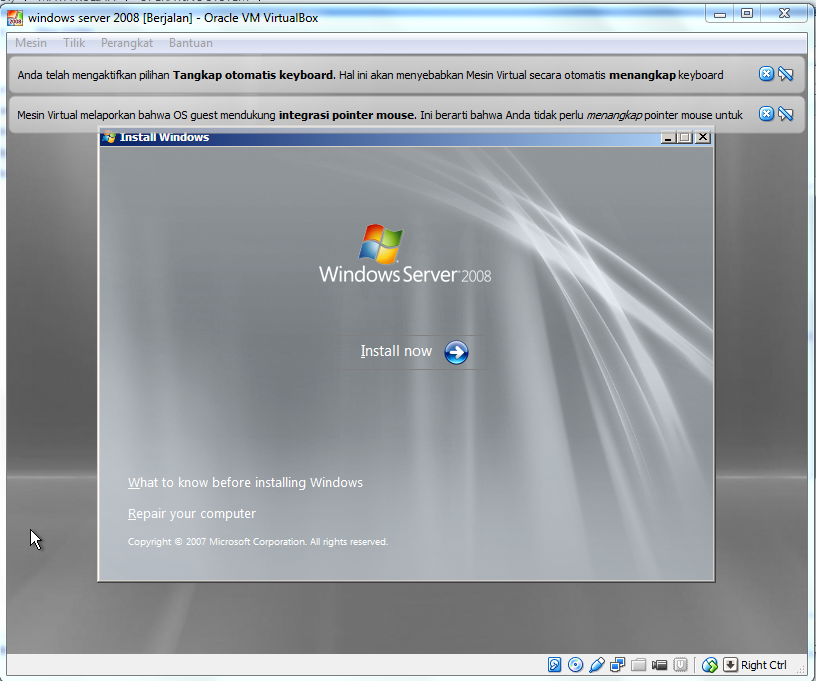Suppress the mouse integration message permanently
Viewport: 816px width, 681px height.
click(786, 113)
